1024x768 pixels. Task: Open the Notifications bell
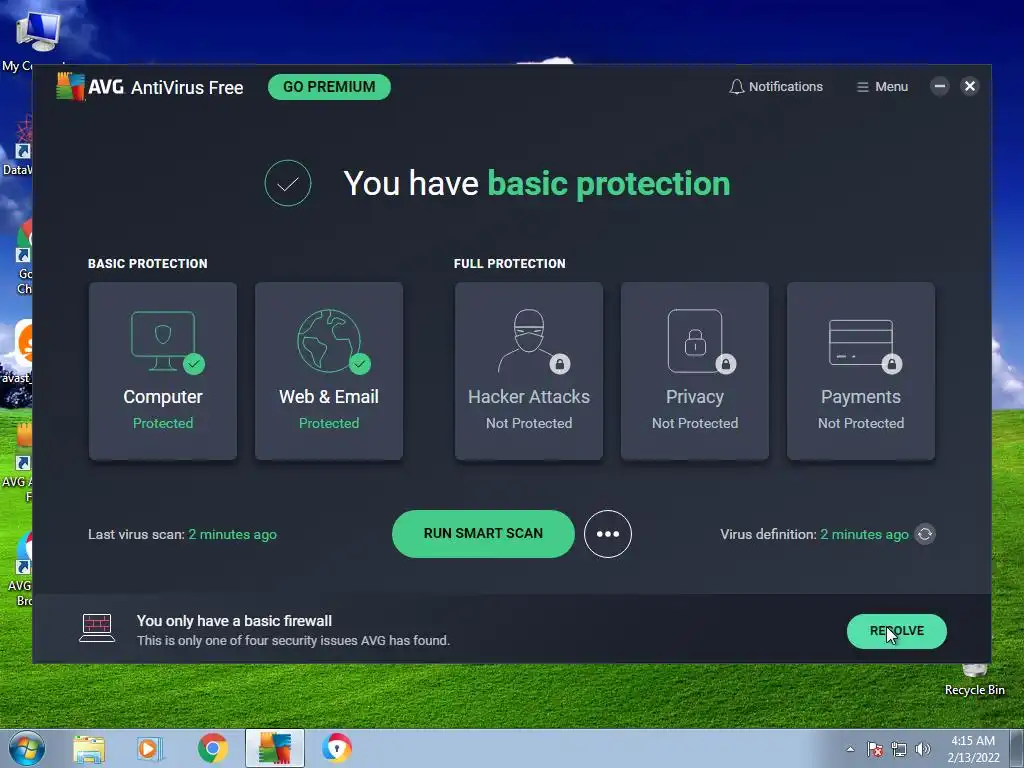pos(776,87)
